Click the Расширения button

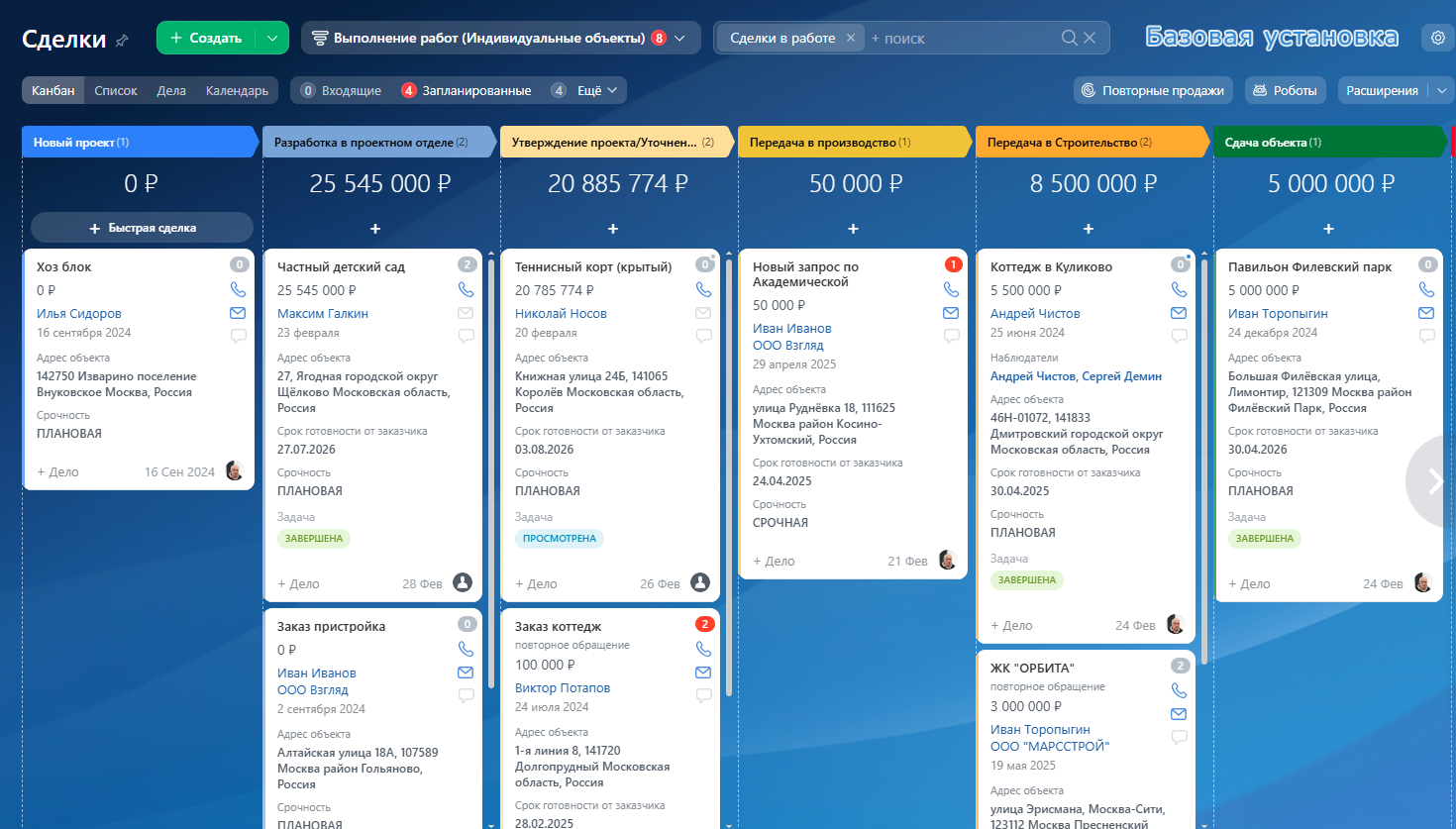(1383, 90)
